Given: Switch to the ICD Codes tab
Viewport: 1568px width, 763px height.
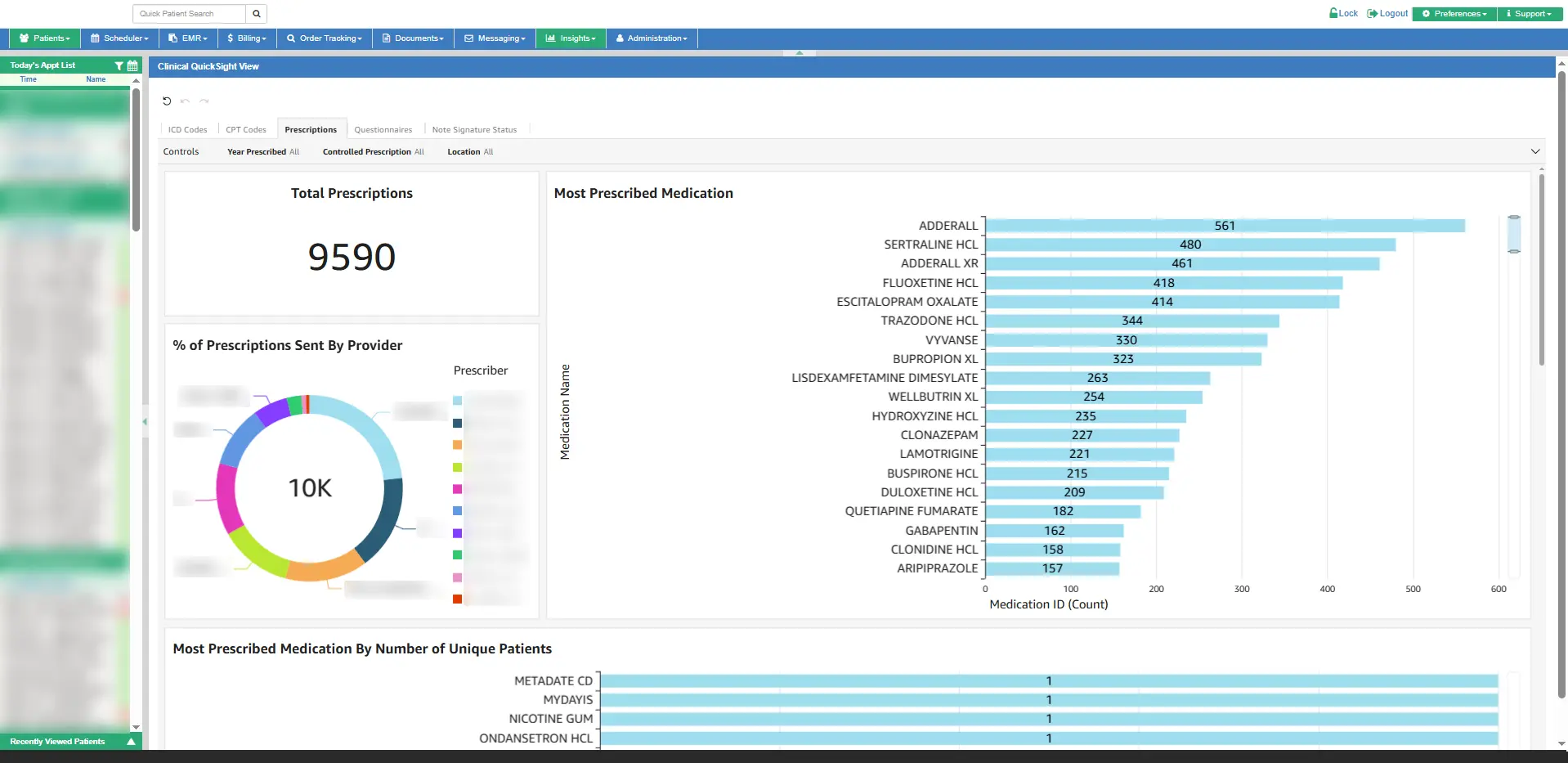Looking at the screenshot, I should 187,130.
